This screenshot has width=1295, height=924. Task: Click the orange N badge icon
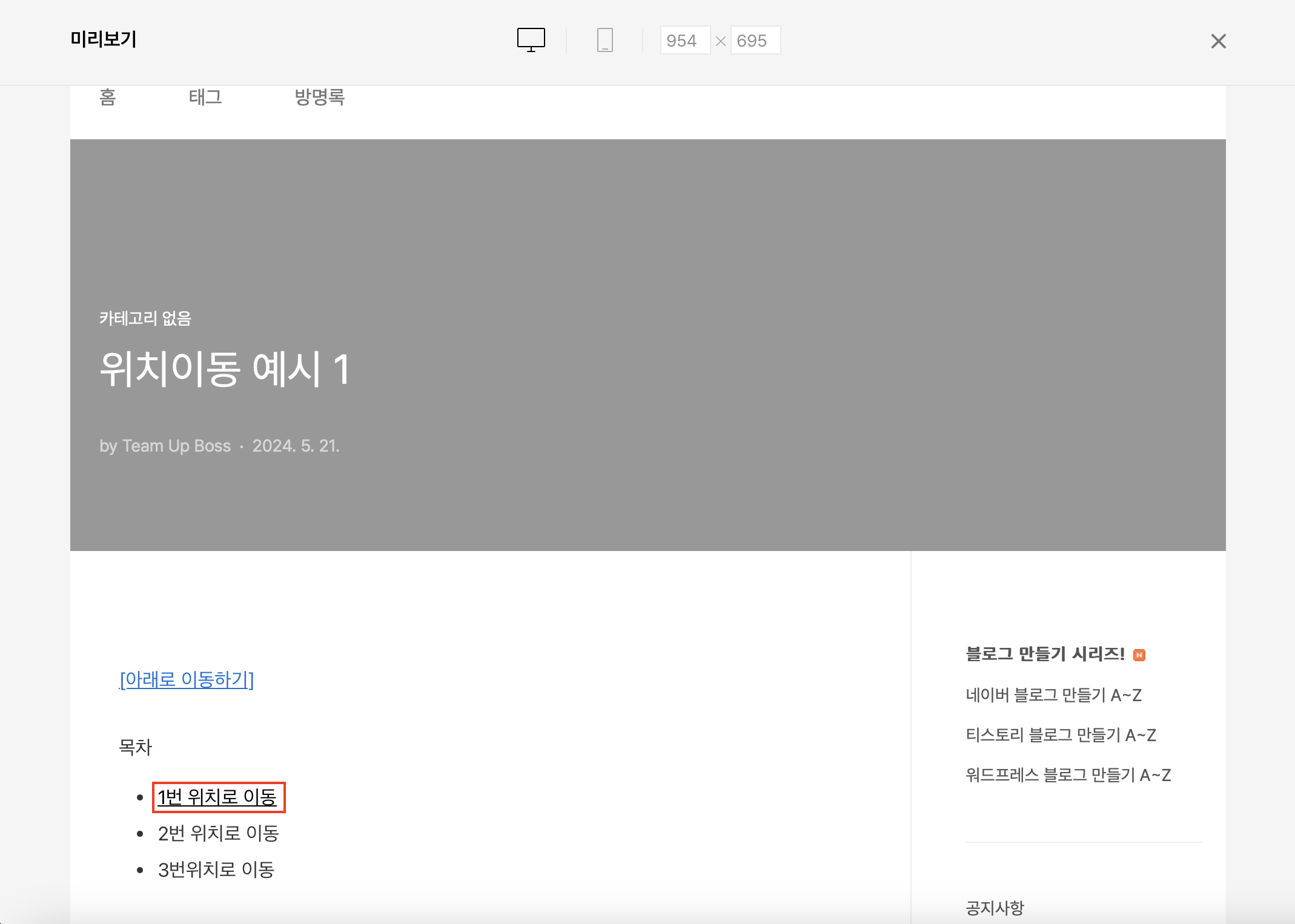1139,655
